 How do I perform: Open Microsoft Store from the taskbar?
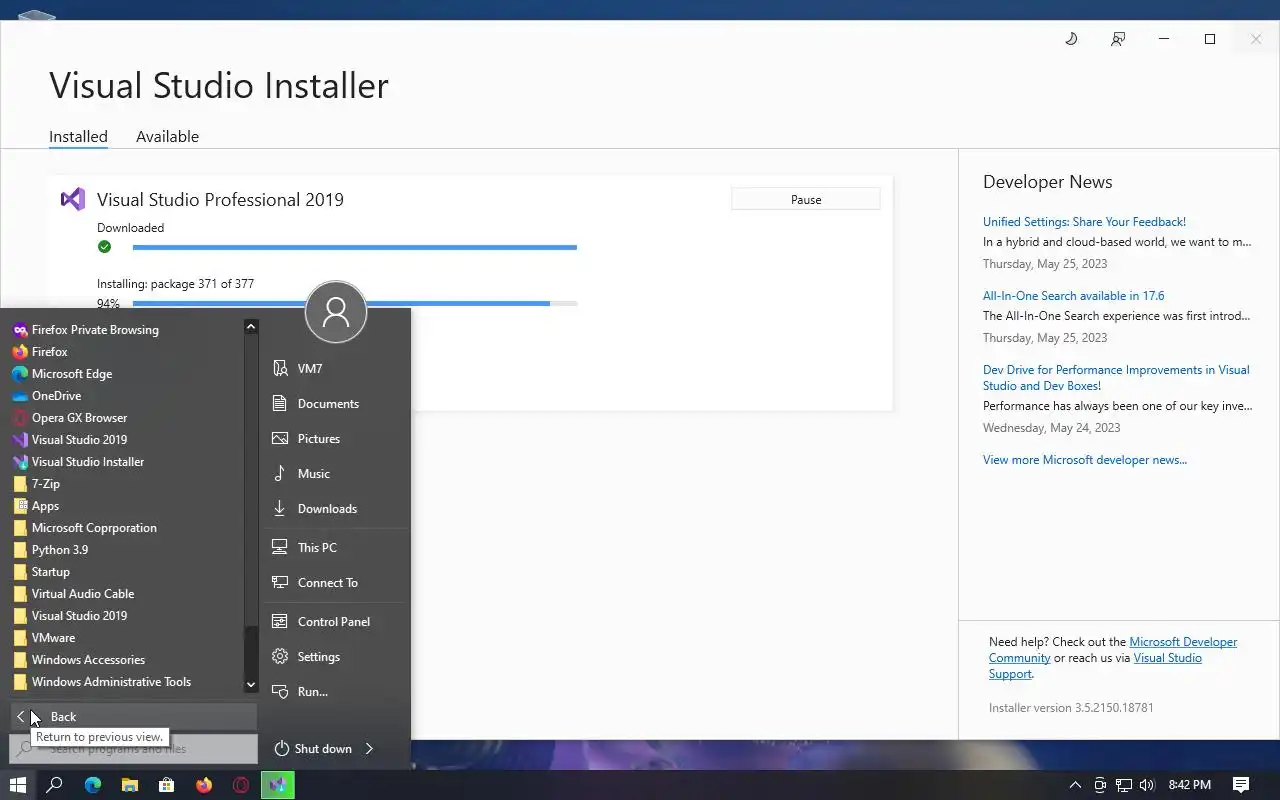[166, 785]
